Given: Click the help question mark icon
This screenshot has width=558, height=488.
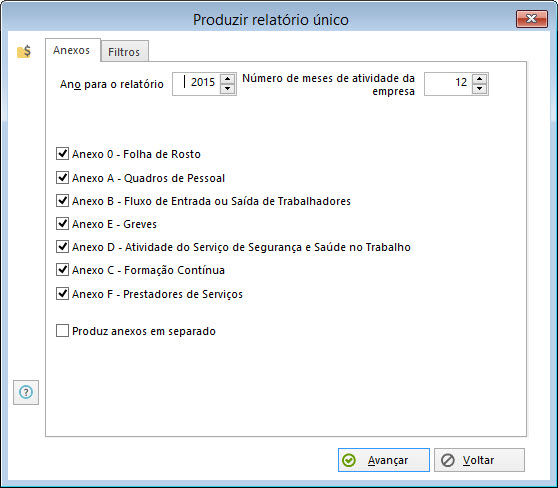Looking at the screenshot, I should coord(26,392).
